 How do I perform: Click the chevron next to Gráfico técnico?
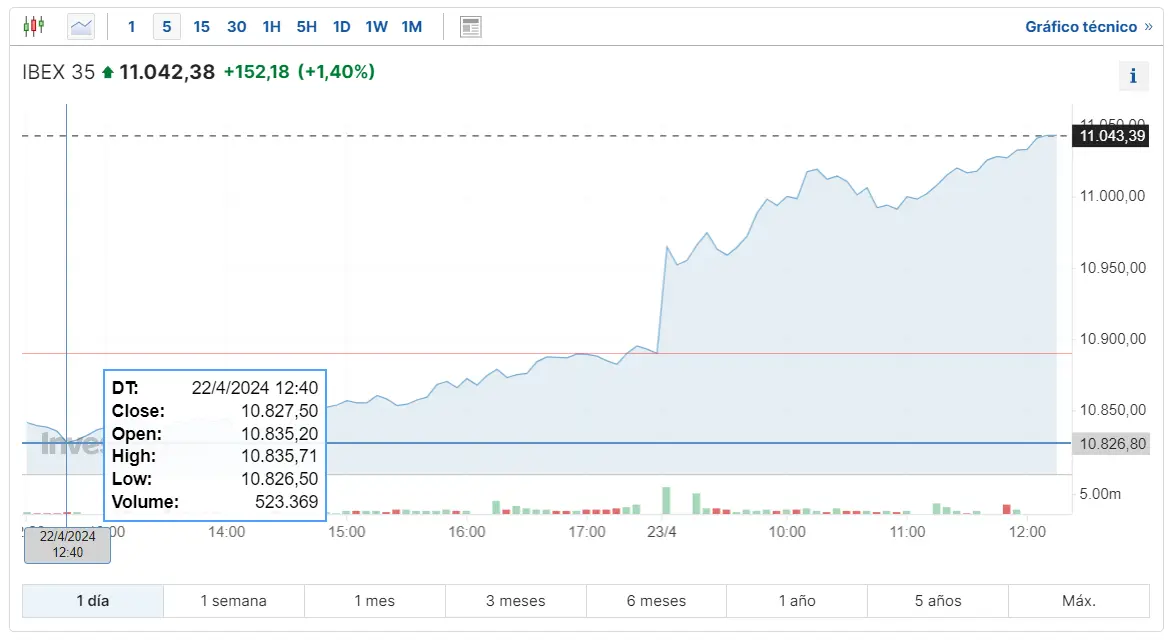(x=1148, y=27)
